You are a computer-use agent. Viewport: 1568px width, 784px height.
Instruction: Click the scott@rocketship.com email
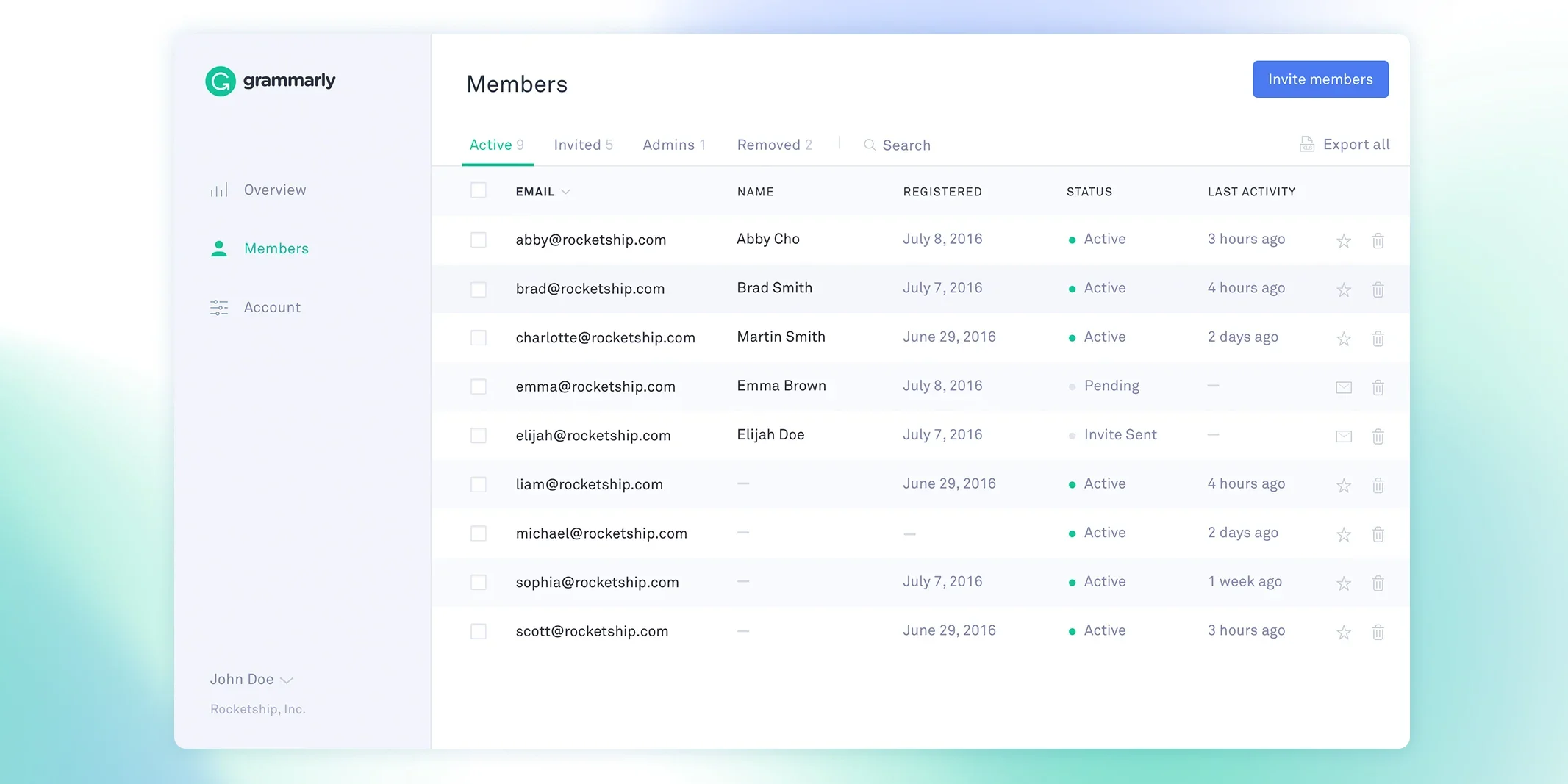pos(592,631)
